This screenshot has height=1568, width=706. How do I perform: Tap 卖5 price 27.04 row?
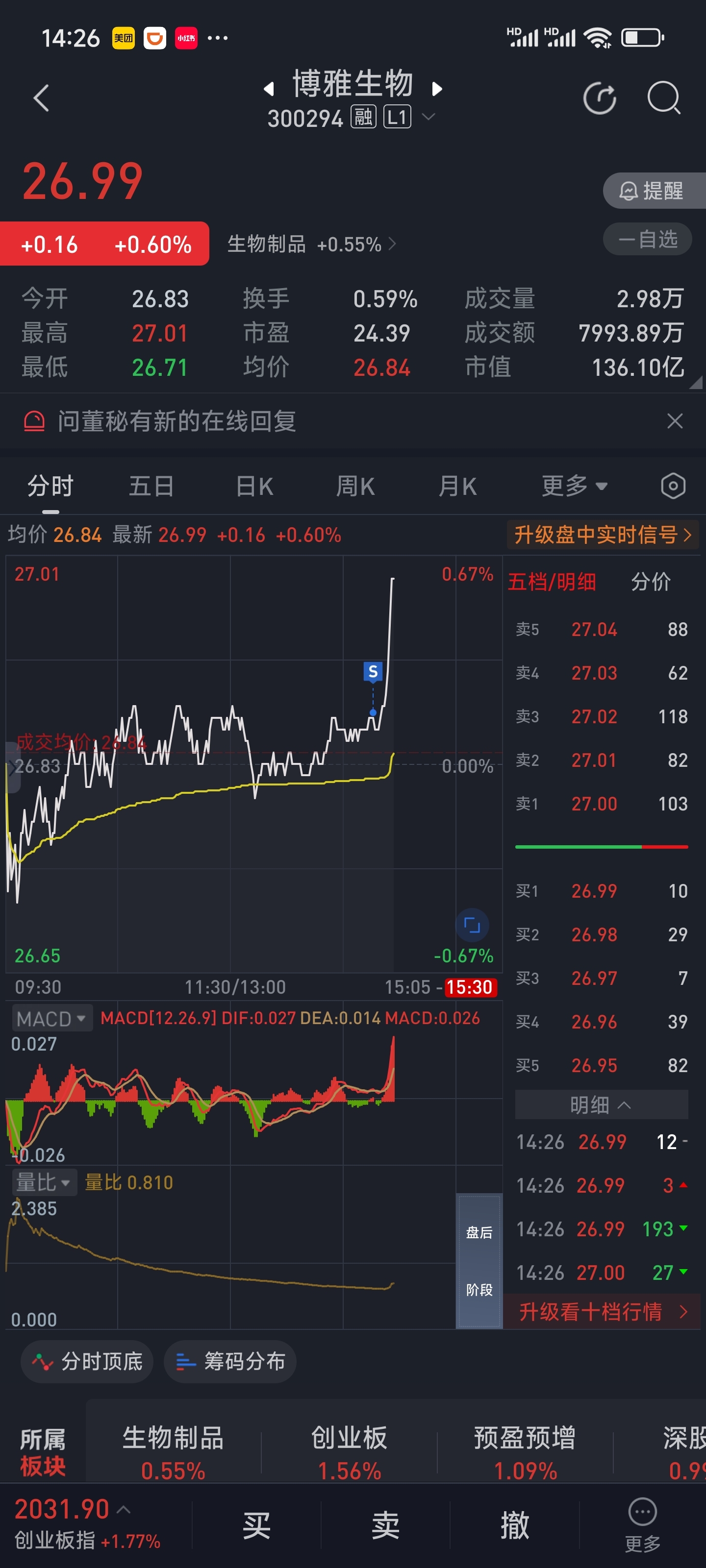pos(602,629)
